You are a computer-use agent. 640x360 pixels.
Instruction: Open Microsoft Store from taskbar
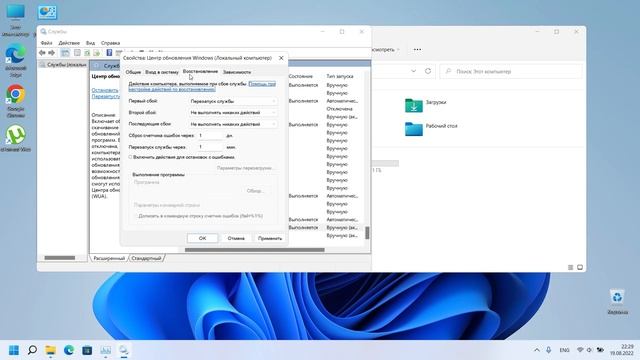pyautogui.click(x=87, y=350)
